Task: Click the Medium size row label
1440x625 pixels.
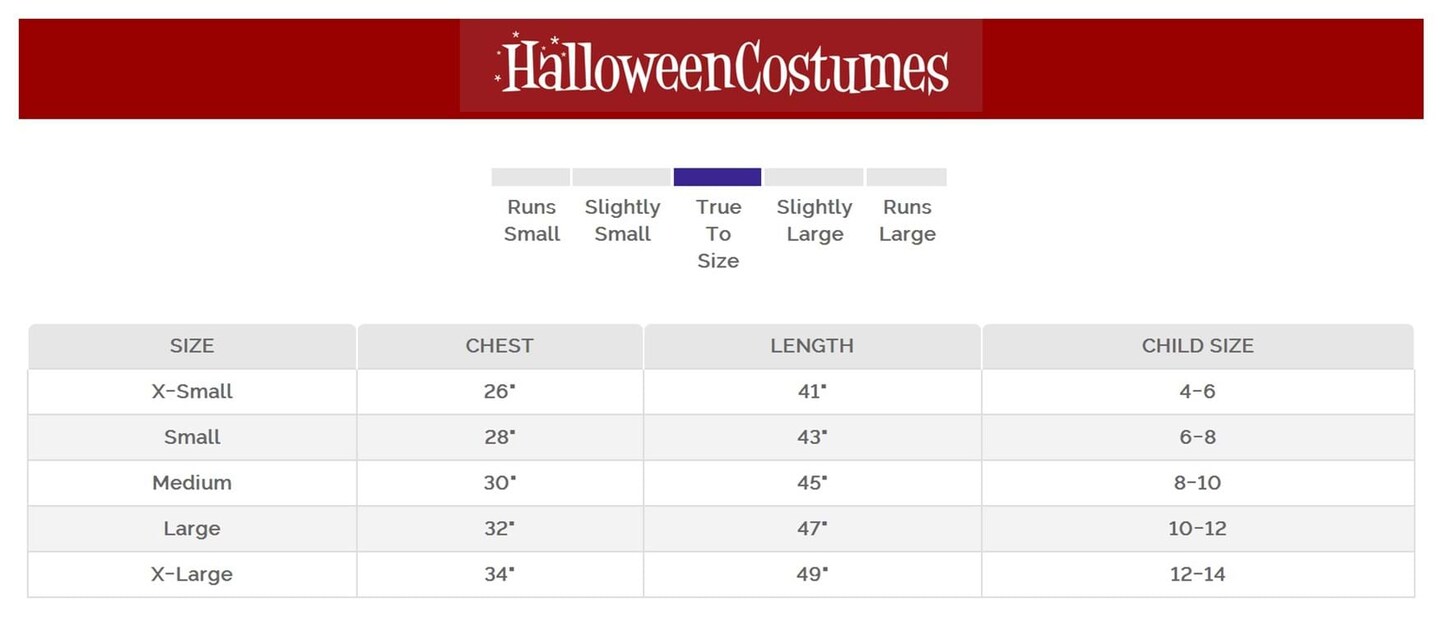Action: (x=192, y=483)
